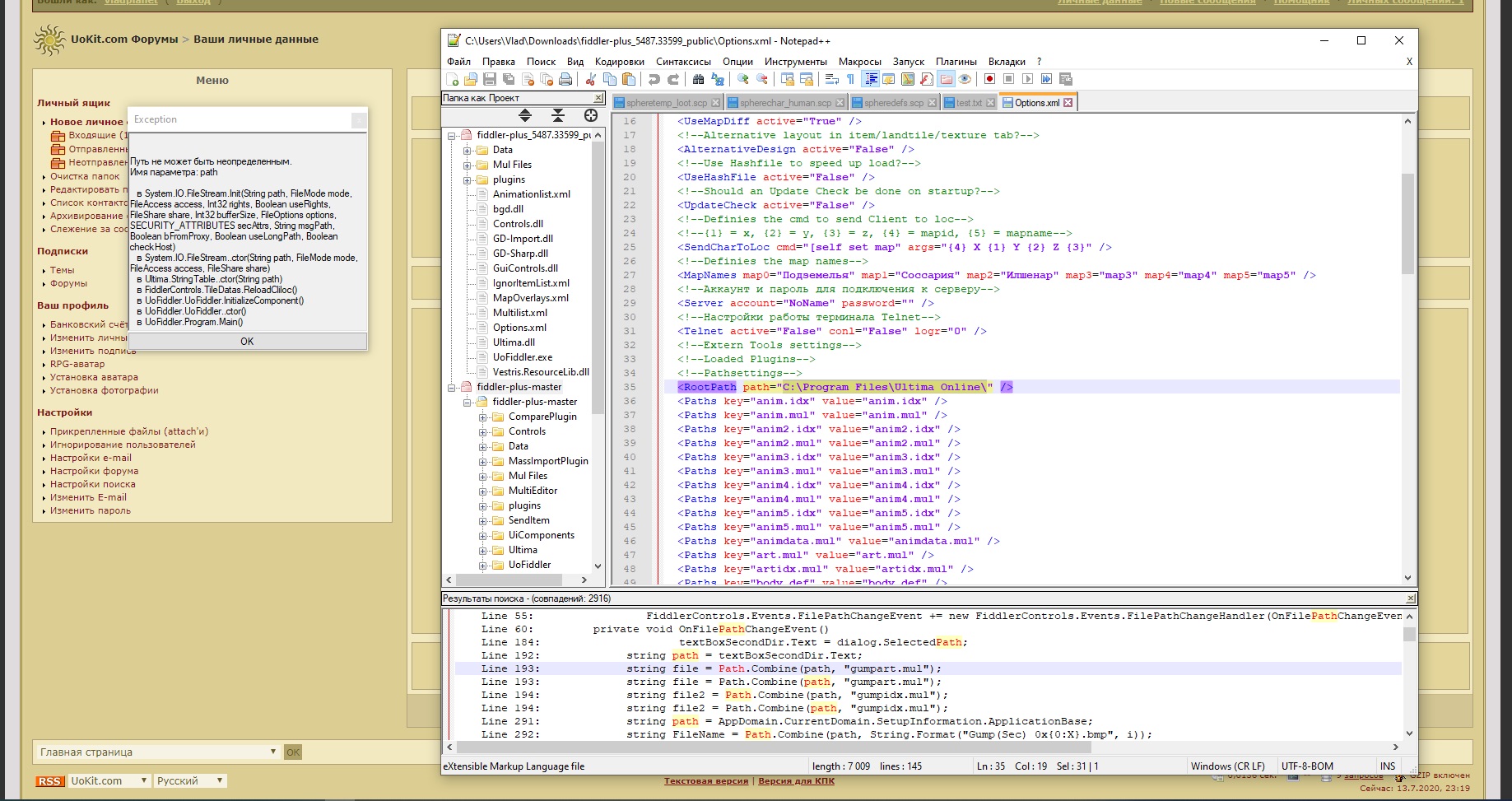Collapse all folders in project panel

557,115
